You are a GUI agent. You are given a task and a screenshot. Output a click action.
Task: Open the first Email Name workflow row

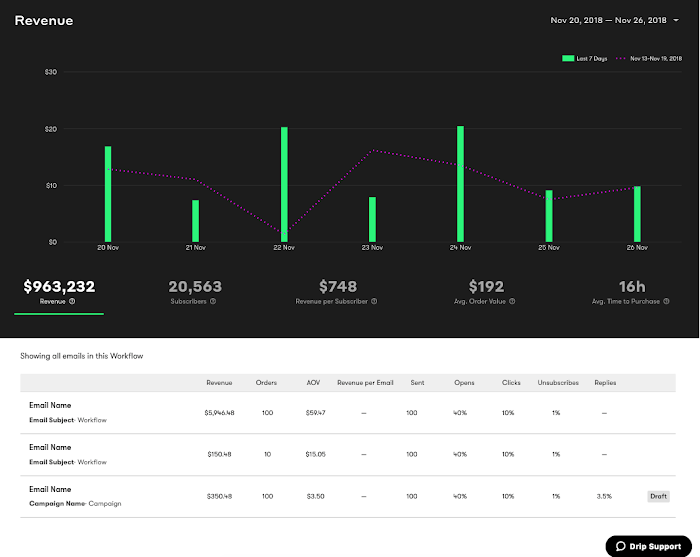point(348,413)
